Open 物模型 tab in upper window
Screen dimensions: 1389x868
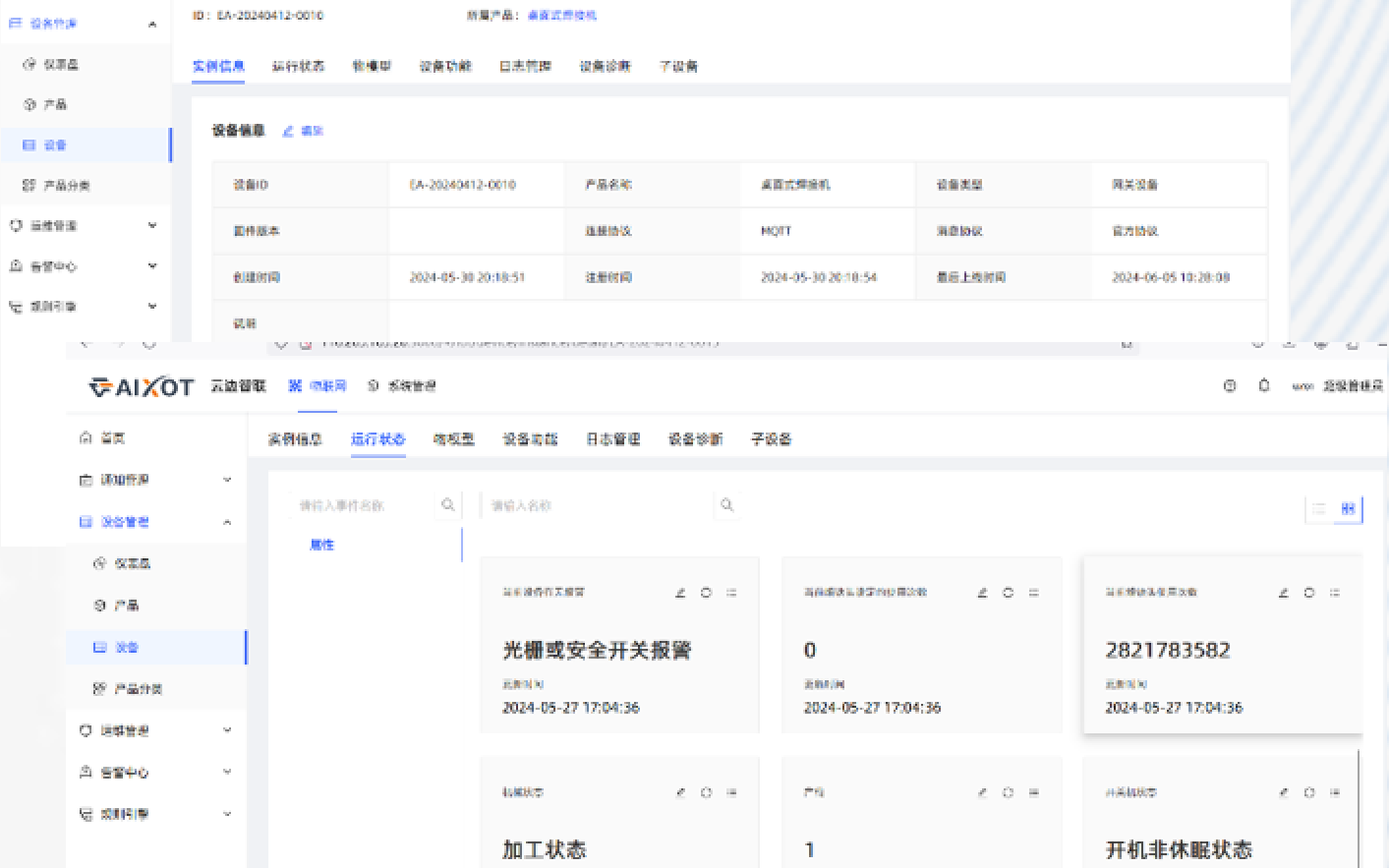coord(372,66)
